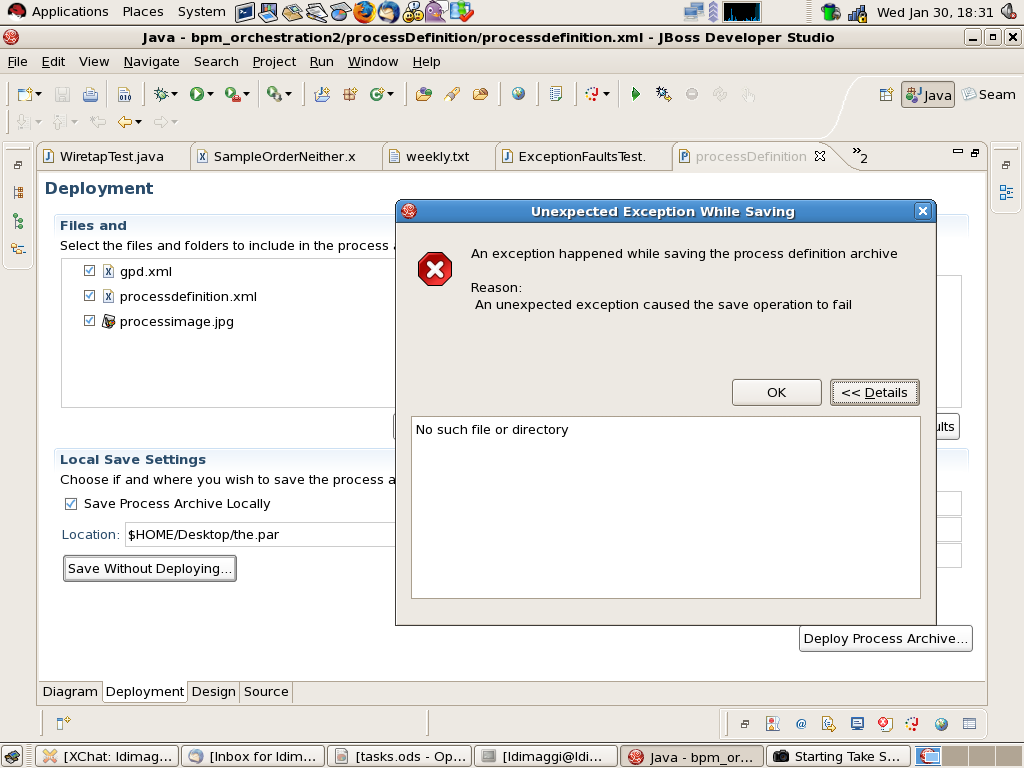The width and height of the screenshot is (1024, 768).
Task: Open the tasks.ods taskbar window
Action: [399, 756]
